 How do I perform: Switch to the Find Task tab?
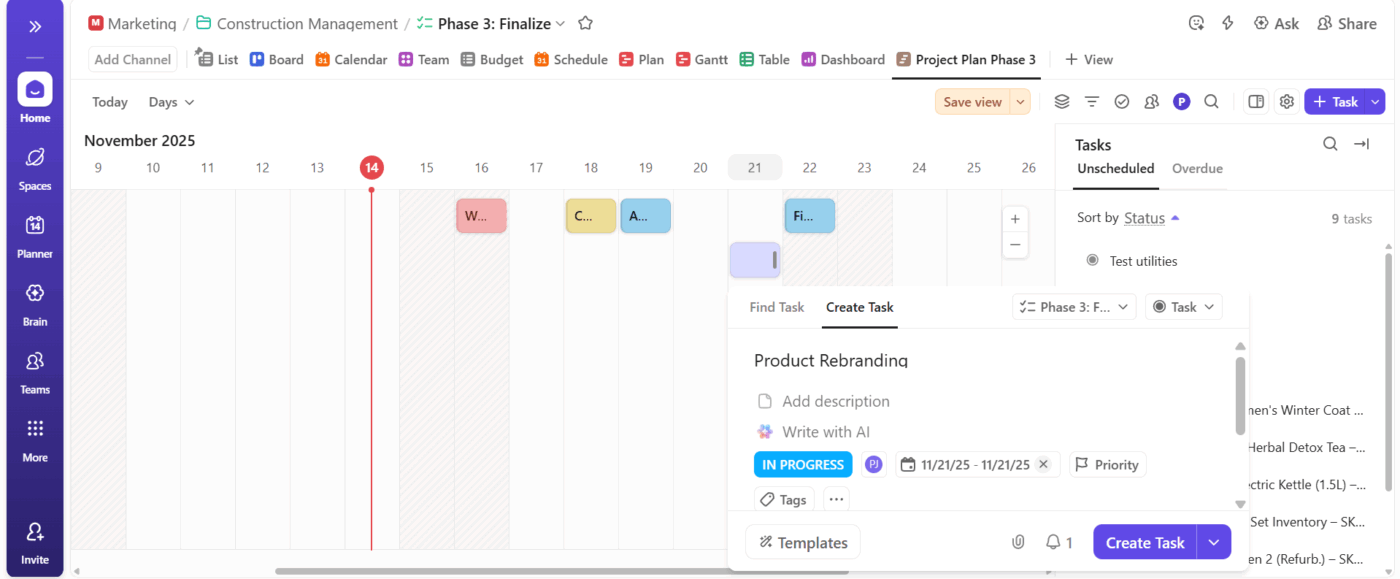(776, 307)
